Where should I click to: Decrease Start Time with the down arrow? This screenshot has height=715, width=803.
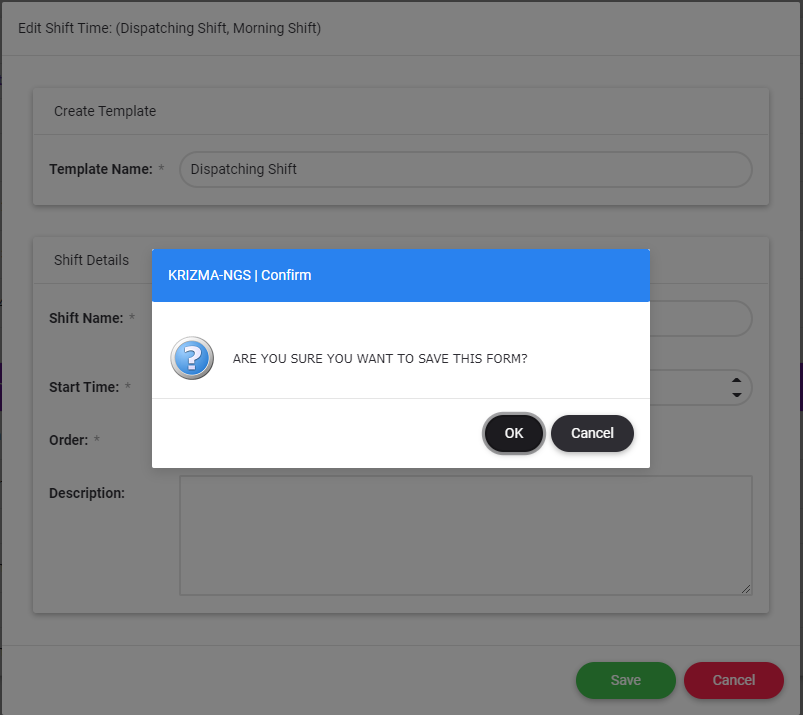(737, 395)
